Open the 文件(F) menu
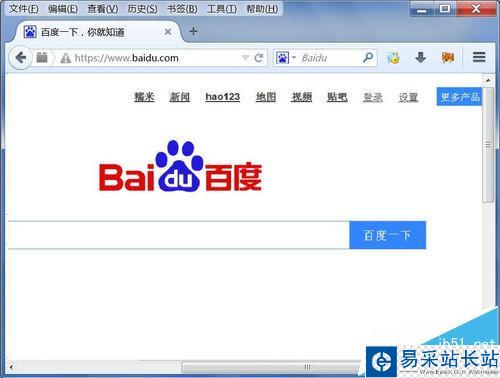The width and height of the screenshot is (500, 378). click(24, 8)
